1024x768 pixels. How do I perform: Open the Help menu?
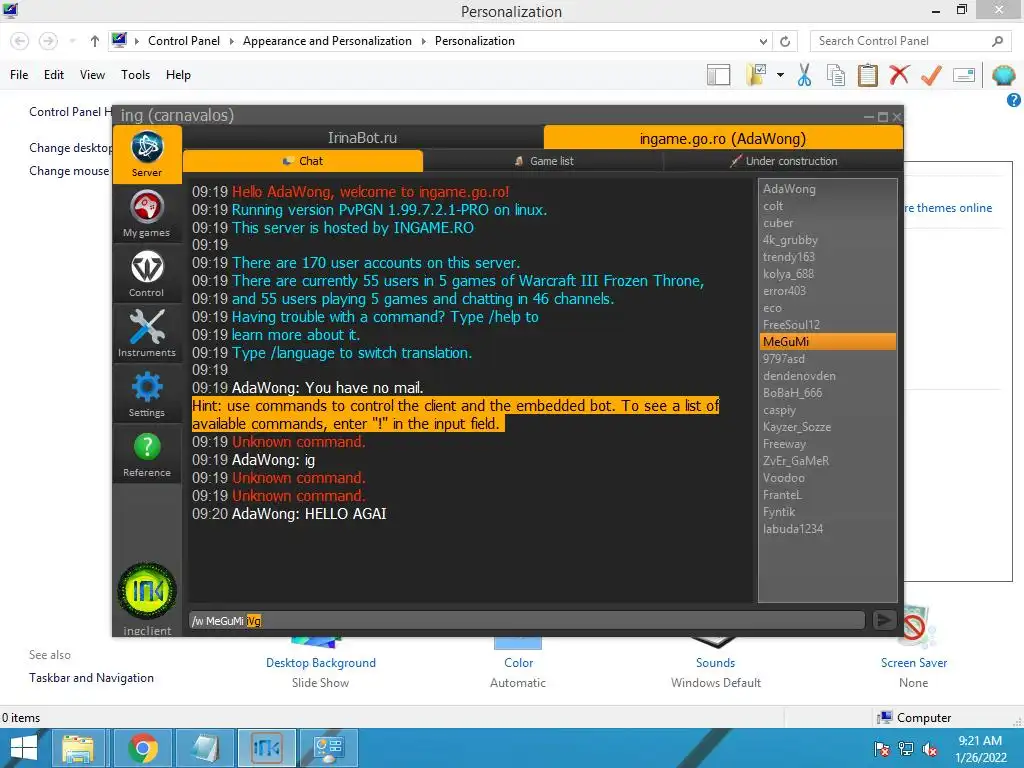(x=178, y=75)
